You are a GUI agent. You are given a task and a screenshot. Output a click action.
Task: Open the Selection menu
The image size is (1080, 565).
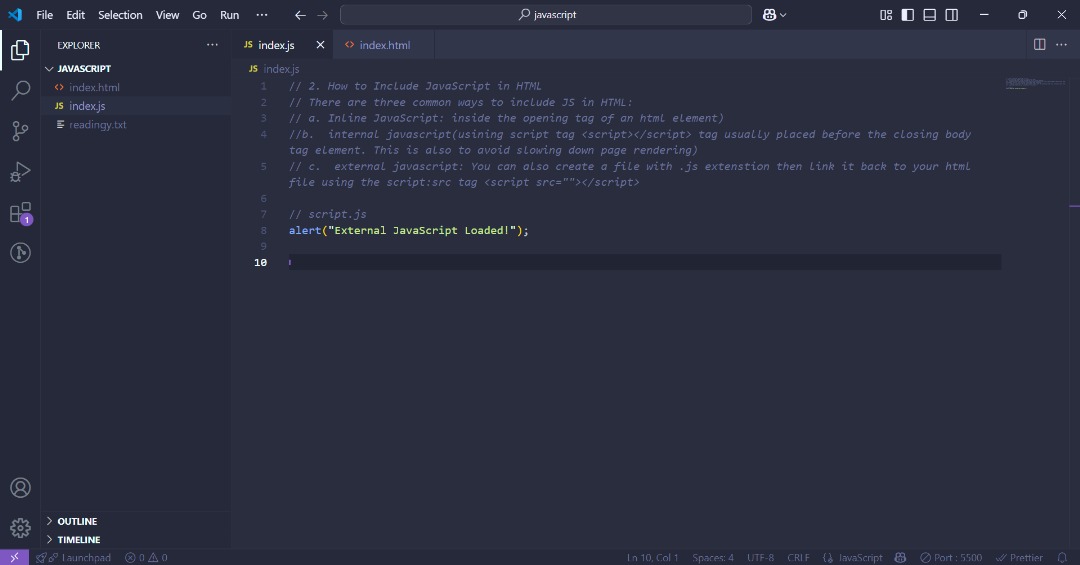pos(120,14)
